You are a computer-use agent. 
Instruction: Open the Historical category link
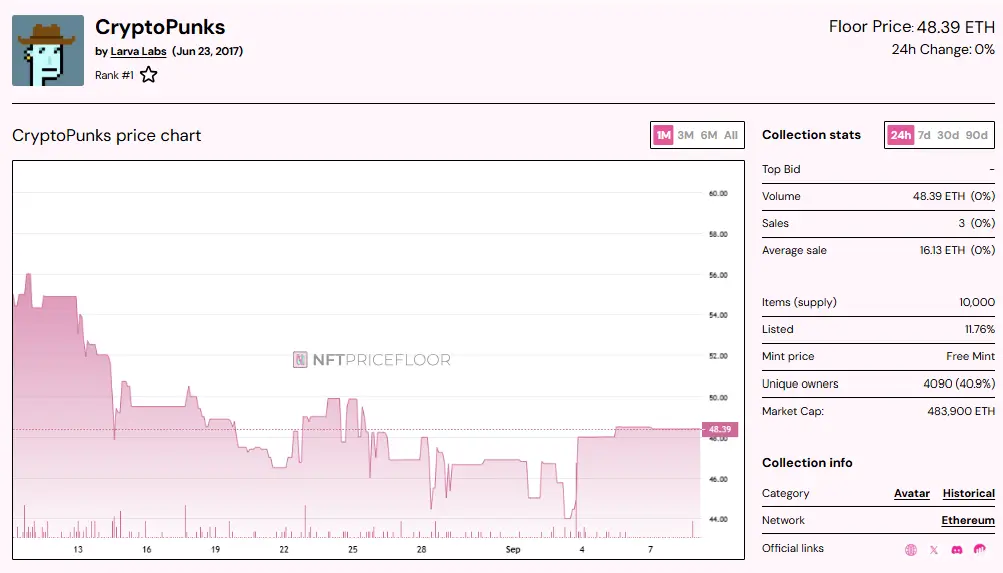point(968,493)
